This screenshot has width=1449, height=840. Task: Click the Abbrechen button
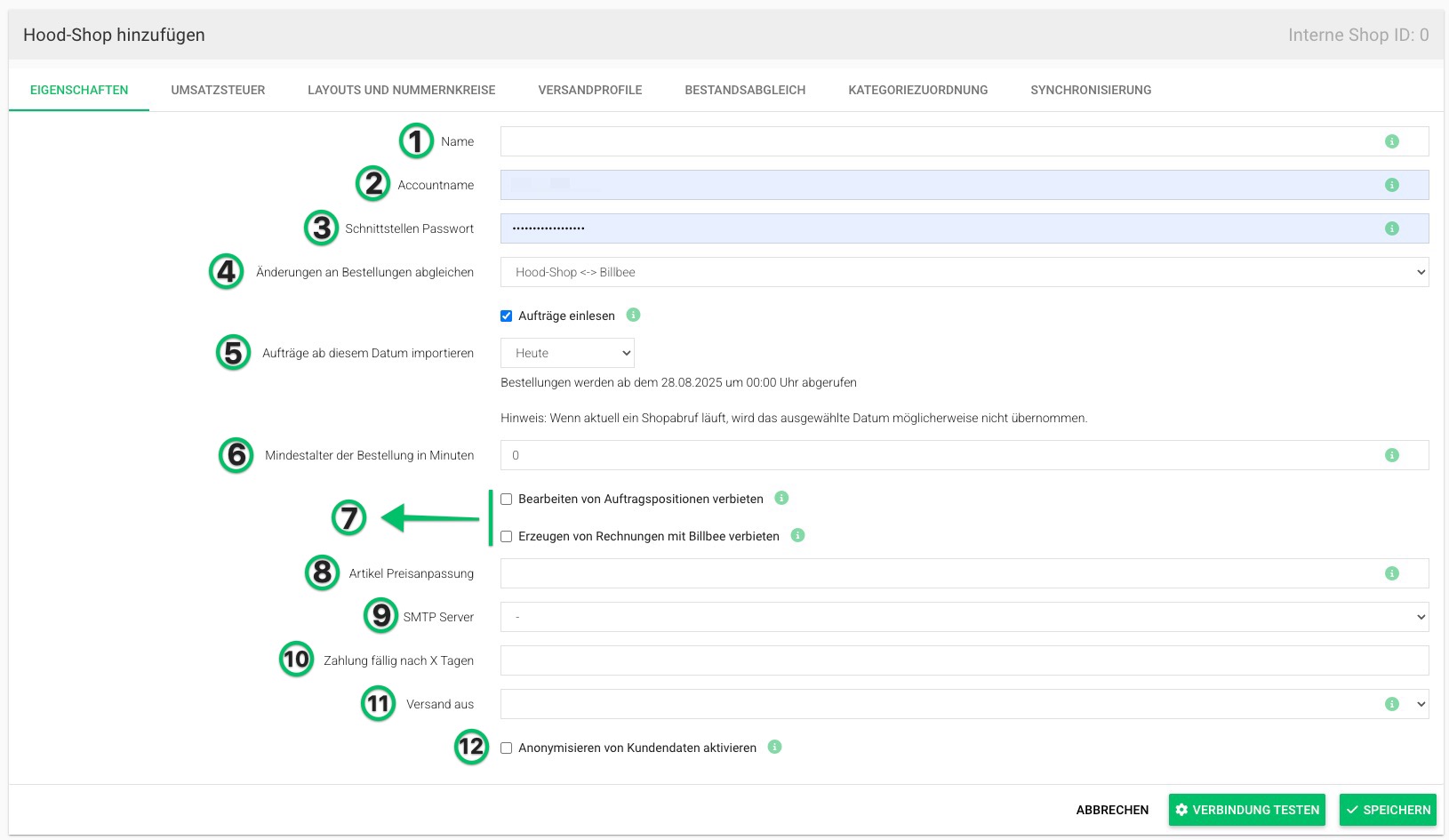click(1112, 810)
